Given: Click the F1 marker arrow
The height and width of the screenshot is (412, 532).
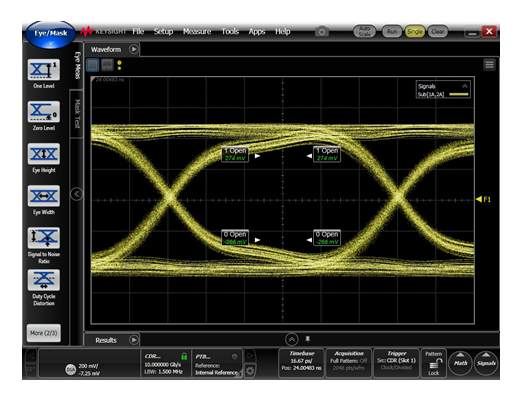Looking at the screenshot, I should [479, 199].
